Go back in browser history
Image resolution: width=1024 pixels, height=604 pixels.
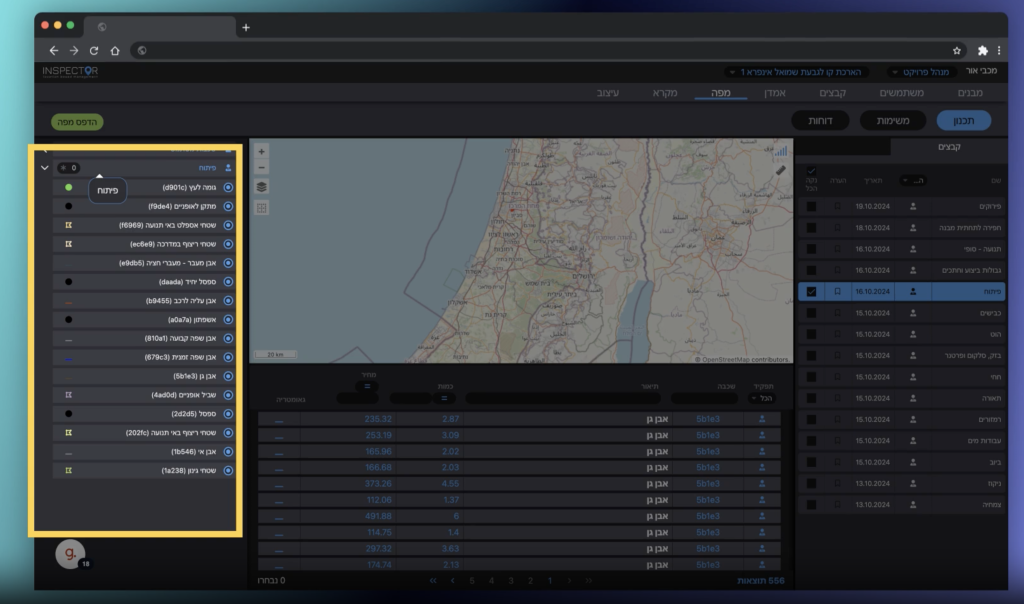54,50
